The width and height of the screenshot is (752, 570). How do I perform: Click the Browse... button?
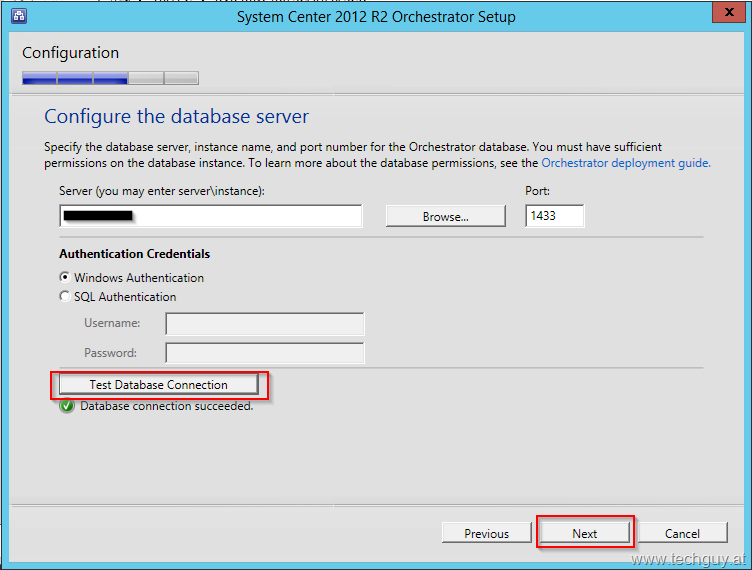(446, 216)
